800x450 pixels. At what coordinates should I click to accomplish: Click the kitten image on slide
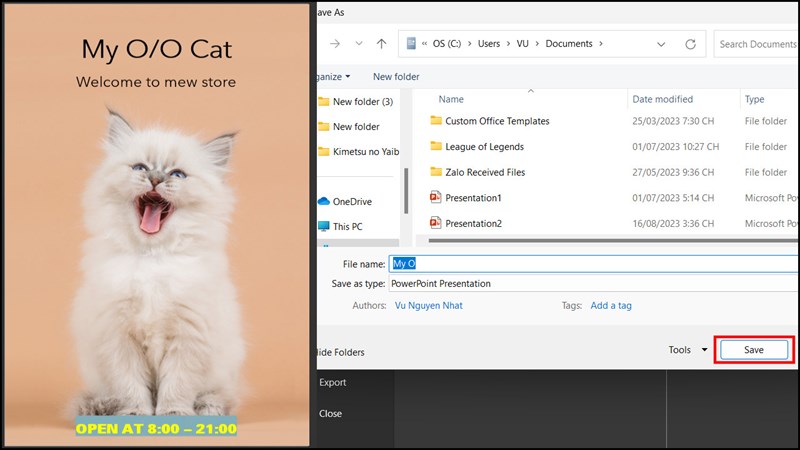pyautogui.click(x=157, y=260)
